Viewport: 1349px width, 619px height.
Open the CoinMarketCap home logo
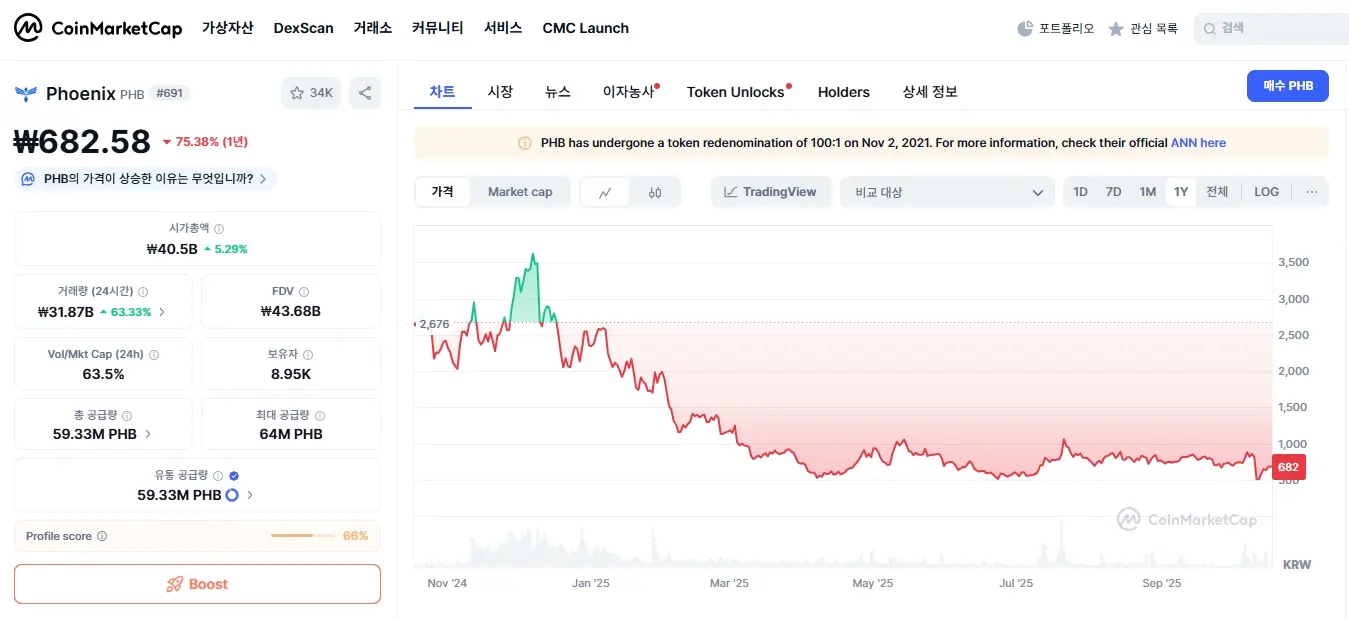coord(98,28)
